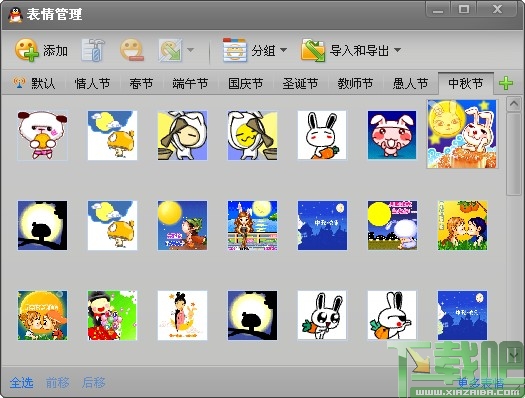Select the girl with bunny ears emoticon
525x398 pixels.
(252, 225)
